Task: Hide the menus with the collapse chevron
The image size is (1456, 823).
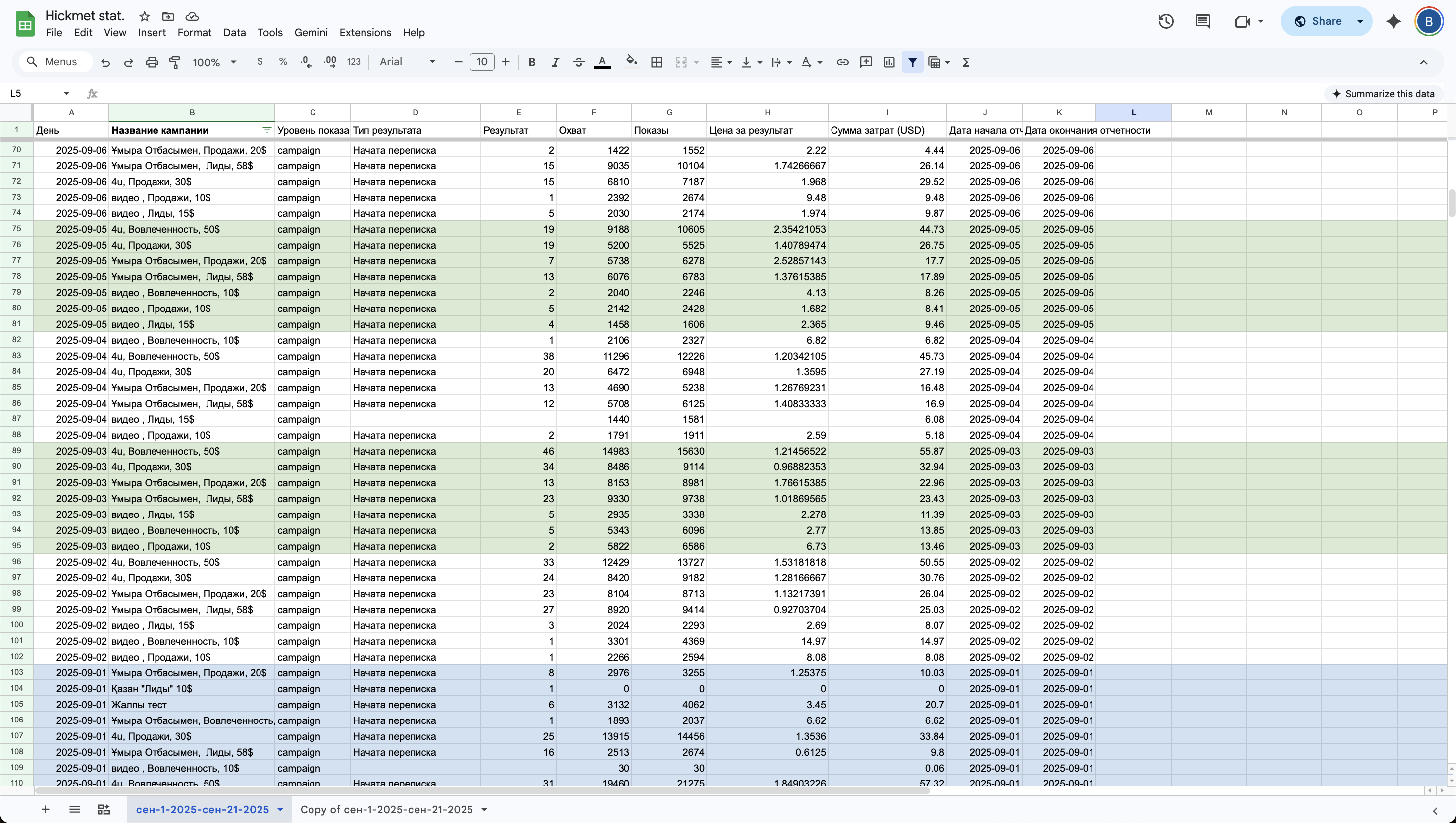Action: click(x=1423, y=62)
